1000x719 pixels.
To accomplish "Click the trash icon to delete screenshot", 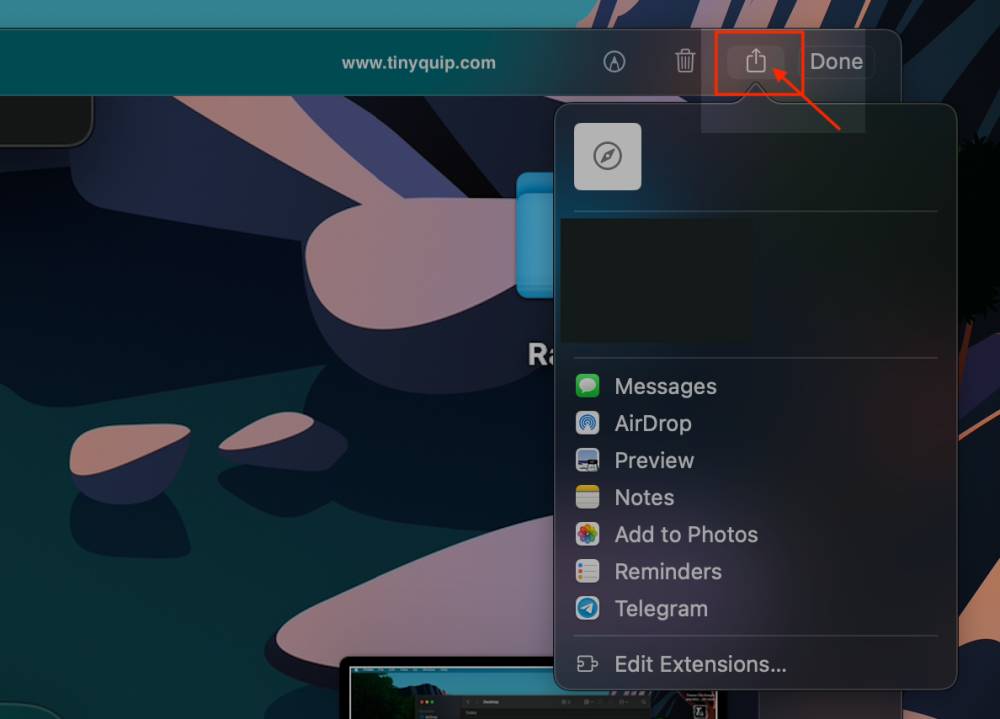I will coord(685,62).
